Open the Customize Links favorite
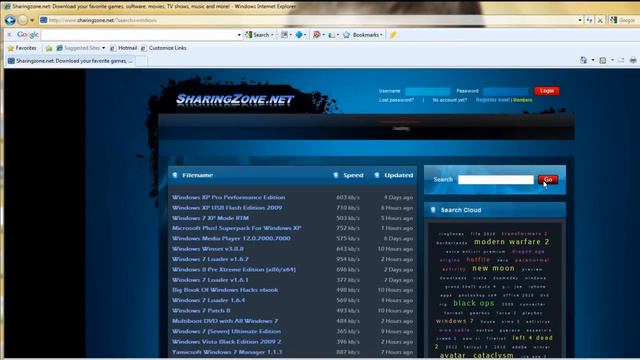 click(x=163, y=48)
